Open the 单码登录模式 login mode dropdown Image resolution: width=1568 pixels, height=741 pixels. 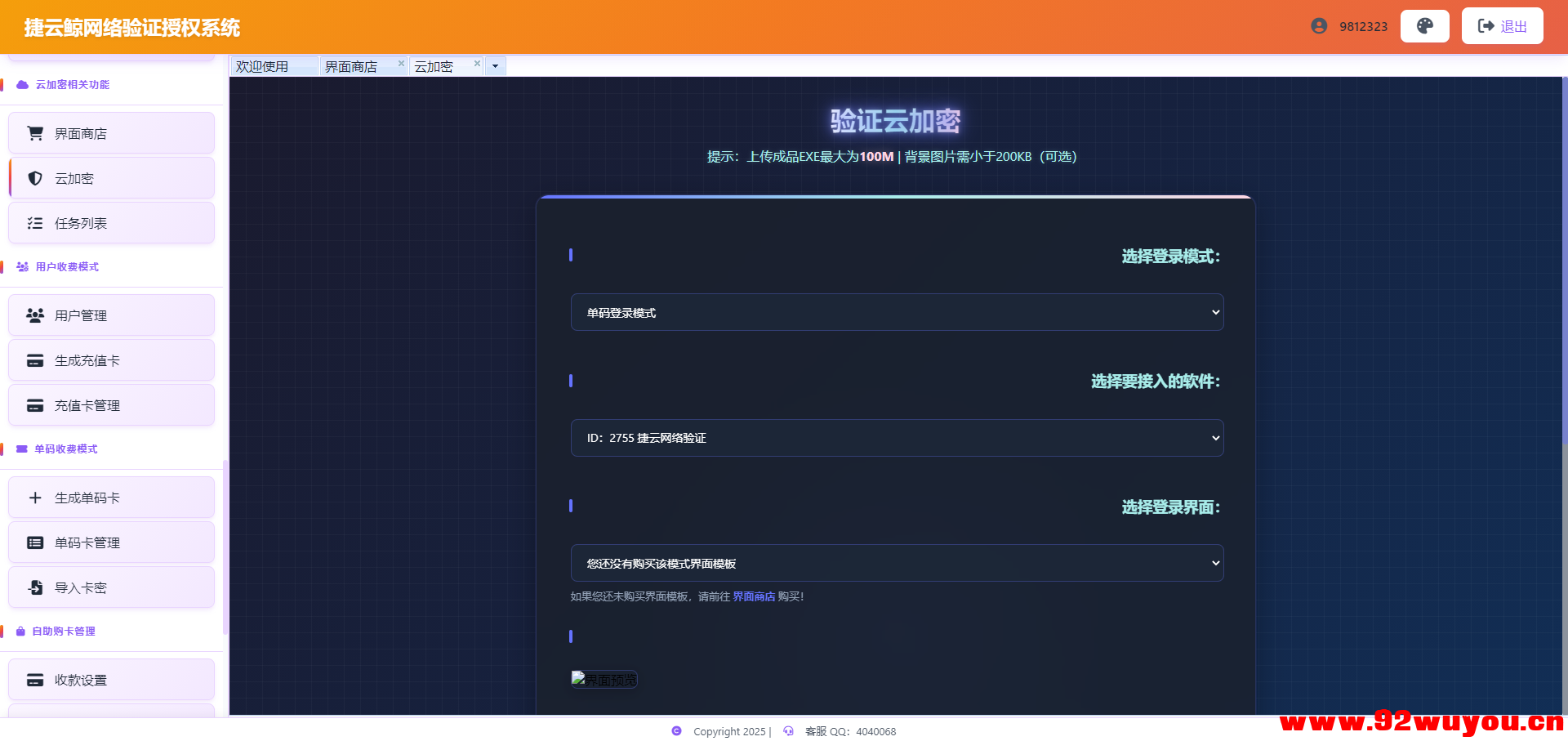click(x=897, y=311)
